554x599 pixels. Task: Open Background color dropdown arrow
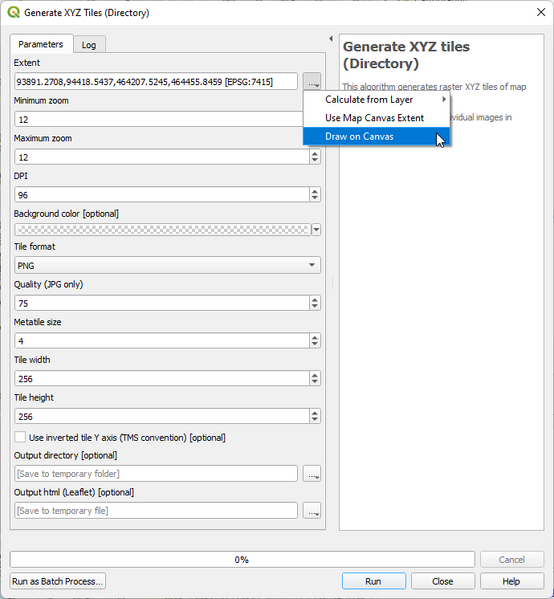[x=316, y=230]
